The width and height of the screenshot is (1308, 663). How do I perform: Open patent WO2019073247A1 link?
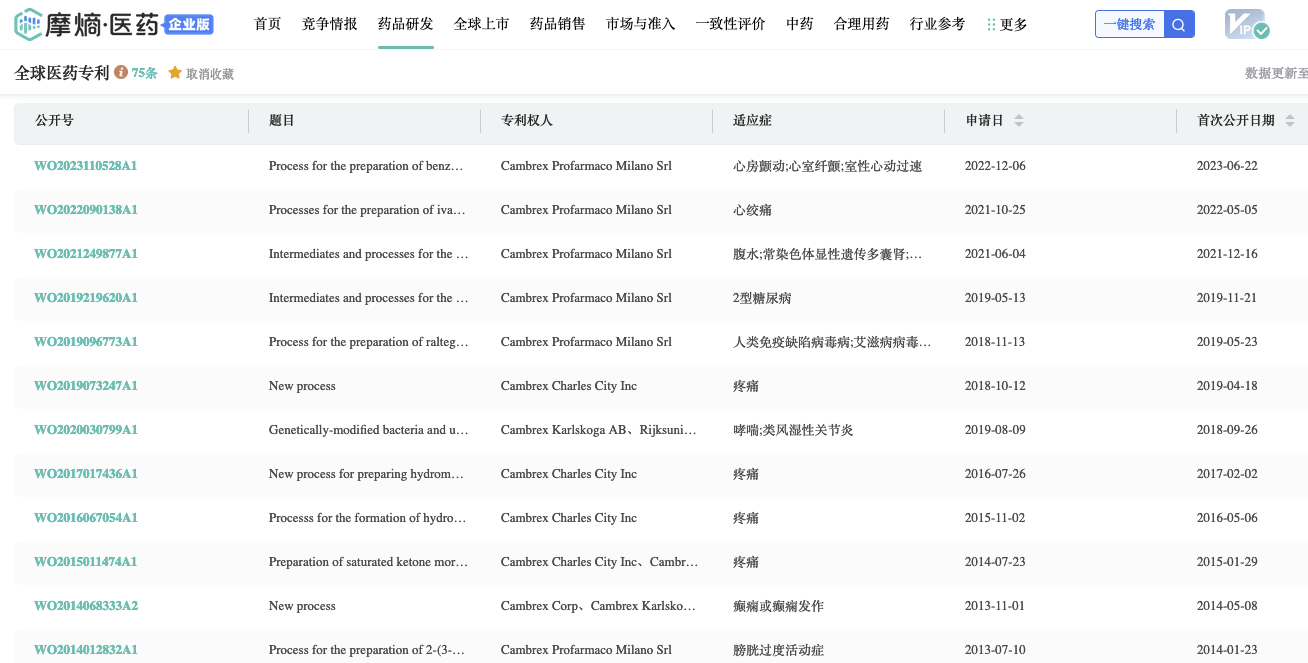(86, 386)
